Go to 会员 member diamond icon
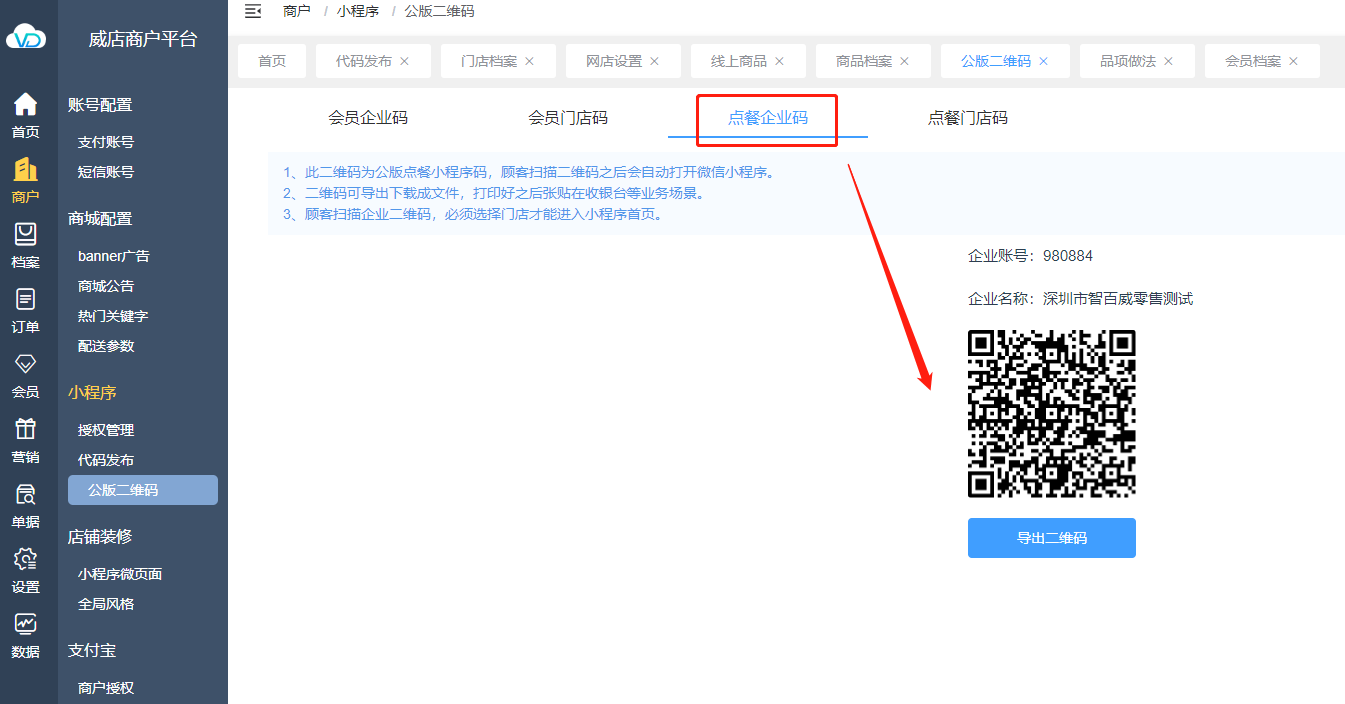1345x704 pixels. click(x=25, y=365)
